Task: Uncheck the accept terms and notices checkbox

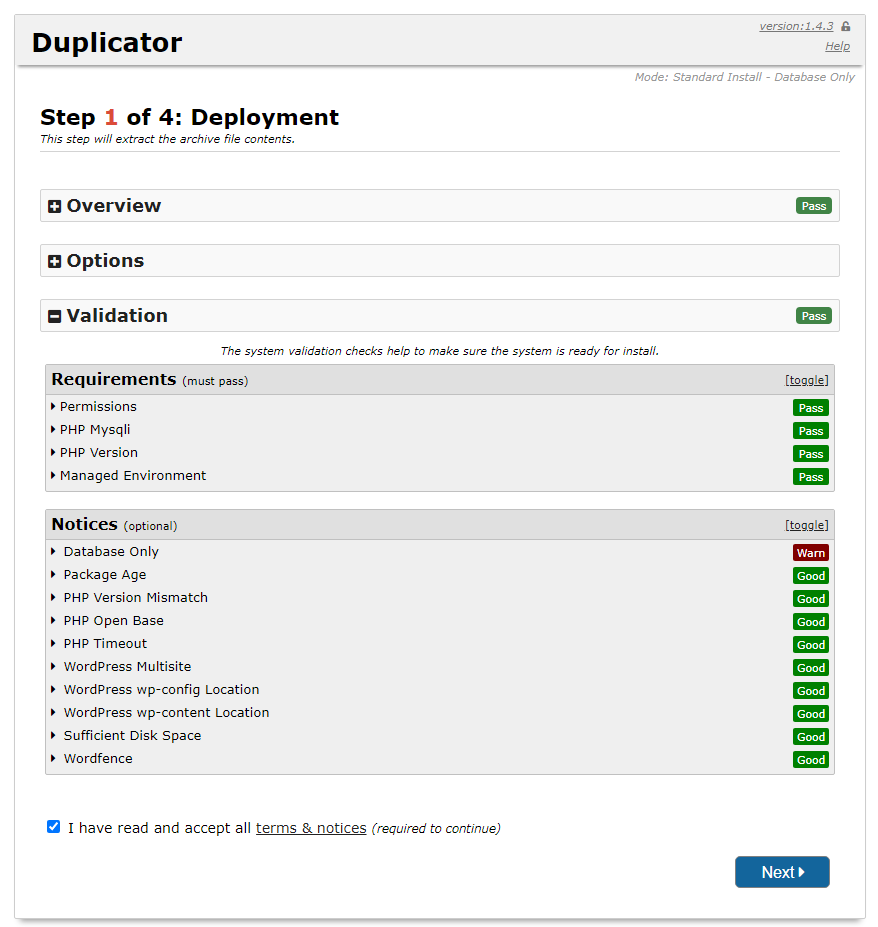Action: pos(53,826)
